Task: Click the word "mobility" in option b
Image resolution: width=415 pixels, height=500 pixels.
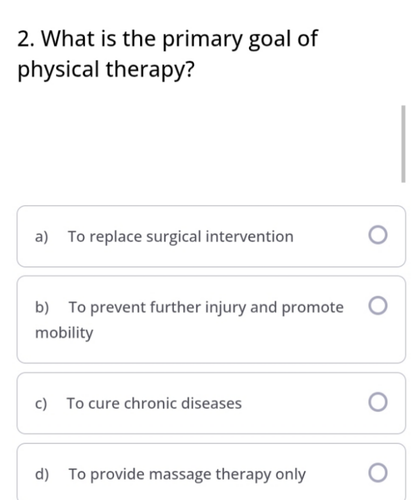Action: coord(64,333)
